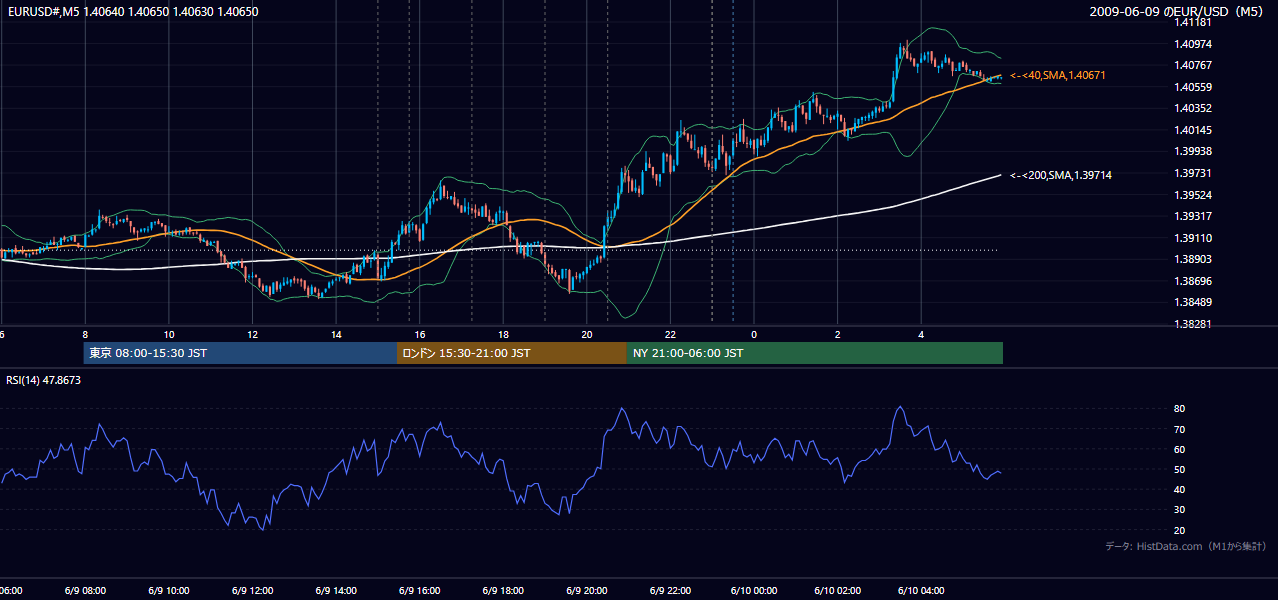The image size is (1278, 600).
Task: Click the 1.41181 price axis label
Action: tap(1193, 23)
